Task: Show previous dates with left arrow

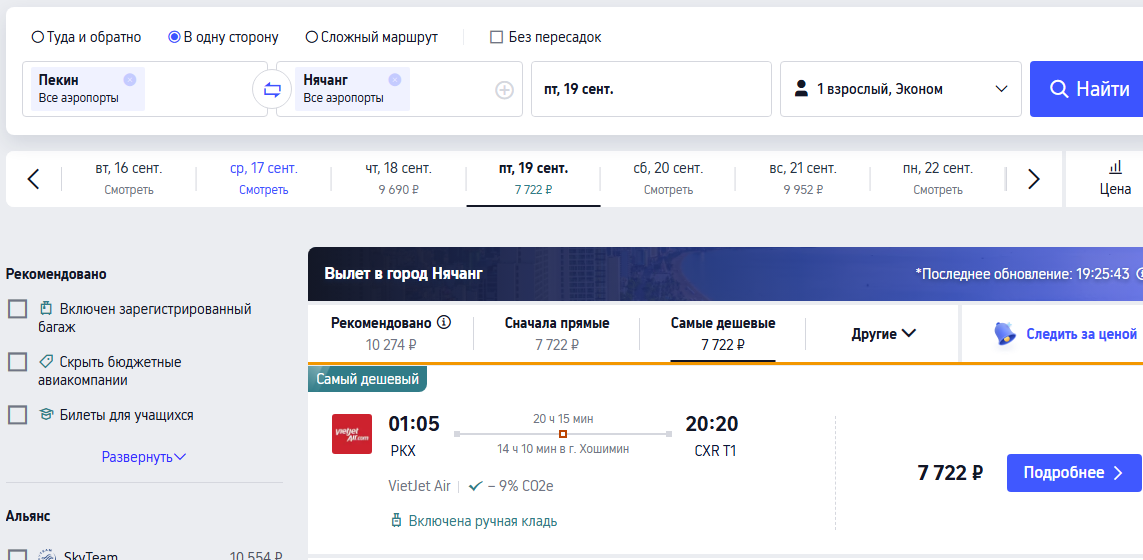Action: pyautogui.click(x=33, y=179)
